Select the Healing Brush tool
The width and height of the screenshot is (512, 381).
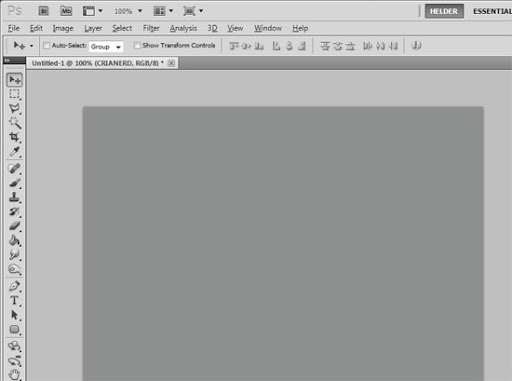pyautogui.click(x=14, y=168)
